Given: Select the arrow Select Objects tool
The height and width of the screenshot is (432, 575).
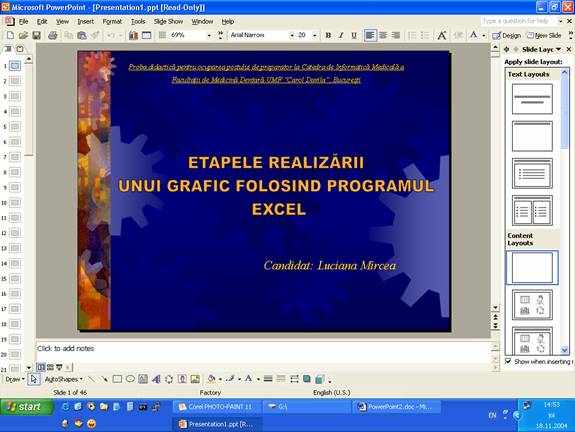Looking at the screenshot, I should coord(34,379).
